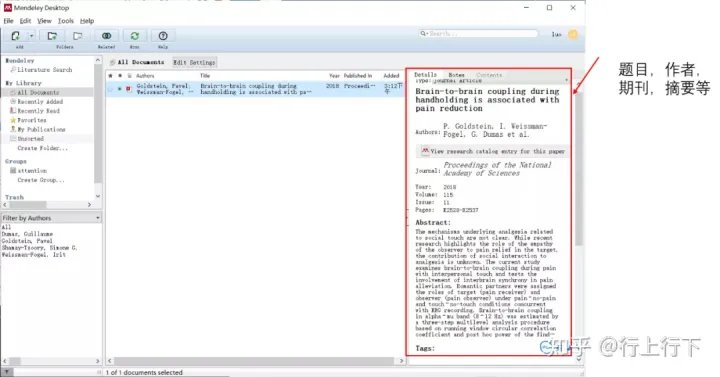Click the Add document toolbar icon

[x=16, y=36]
